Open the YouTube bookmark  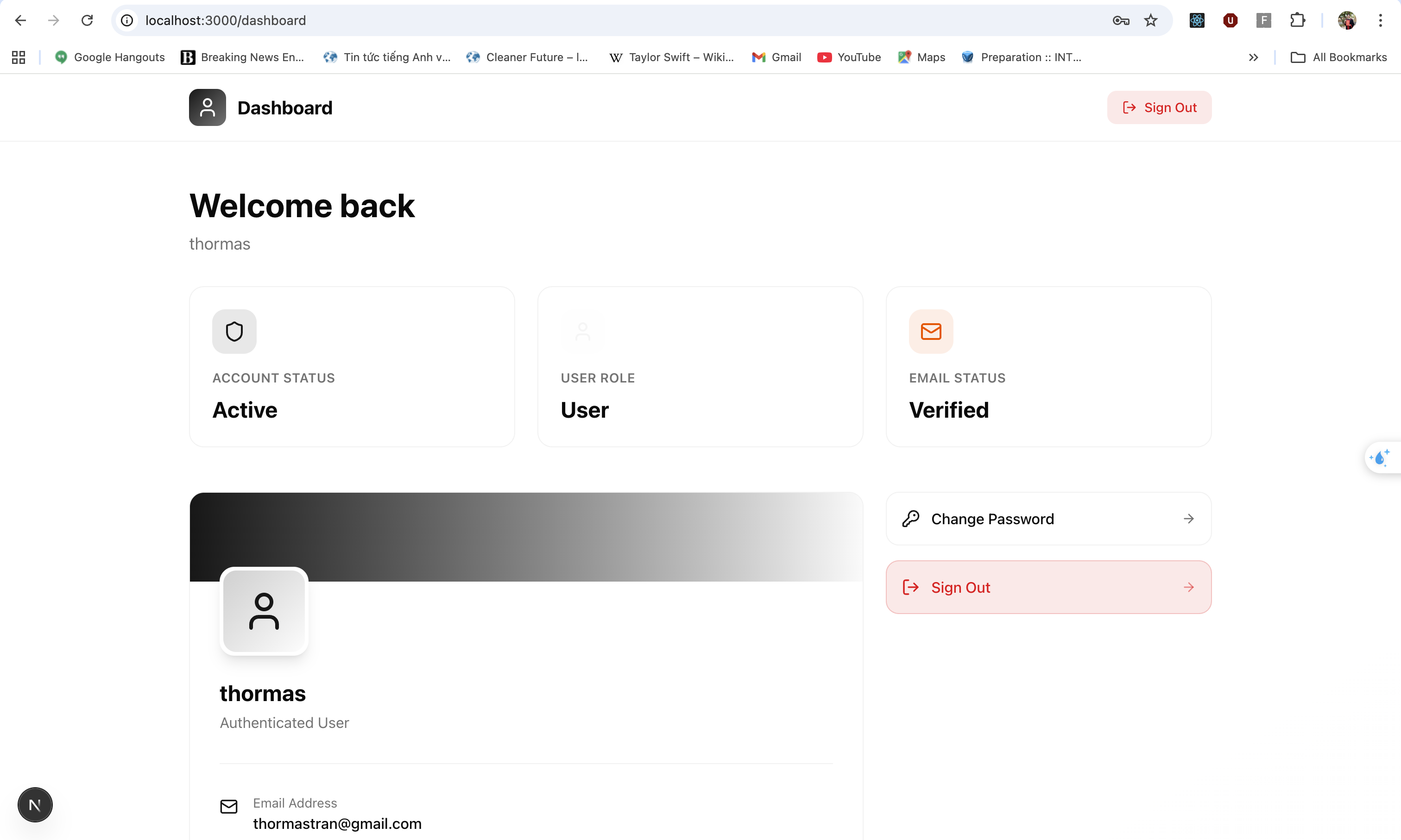(x=849, y=56)
